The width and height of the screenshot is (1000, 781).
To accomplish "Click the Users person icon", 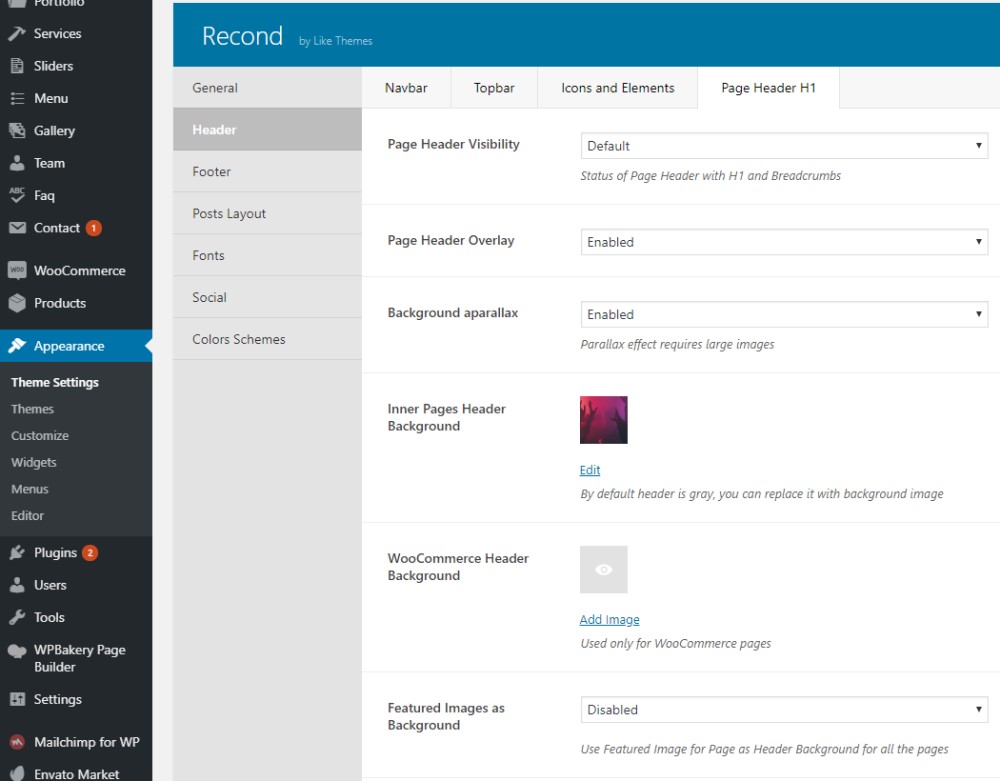I will (17, 585).
